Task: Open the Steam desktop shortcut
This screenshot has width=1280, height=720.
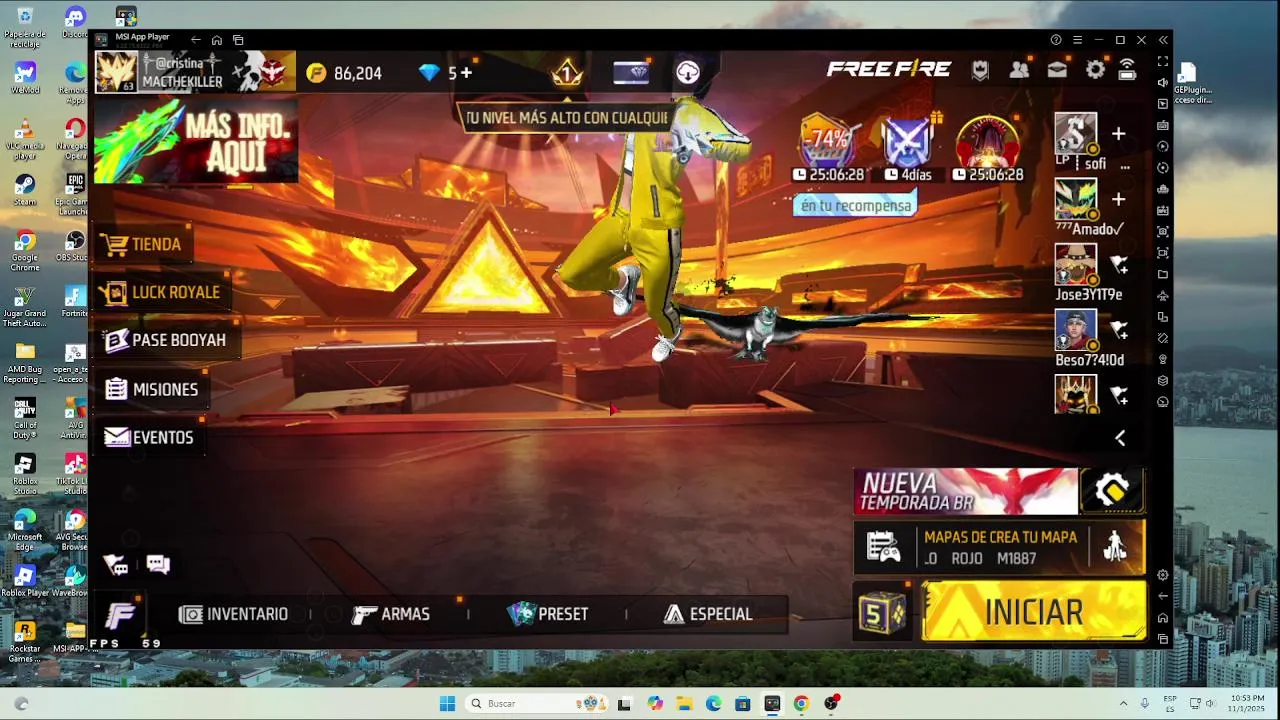Action: (x=25, y=190)
